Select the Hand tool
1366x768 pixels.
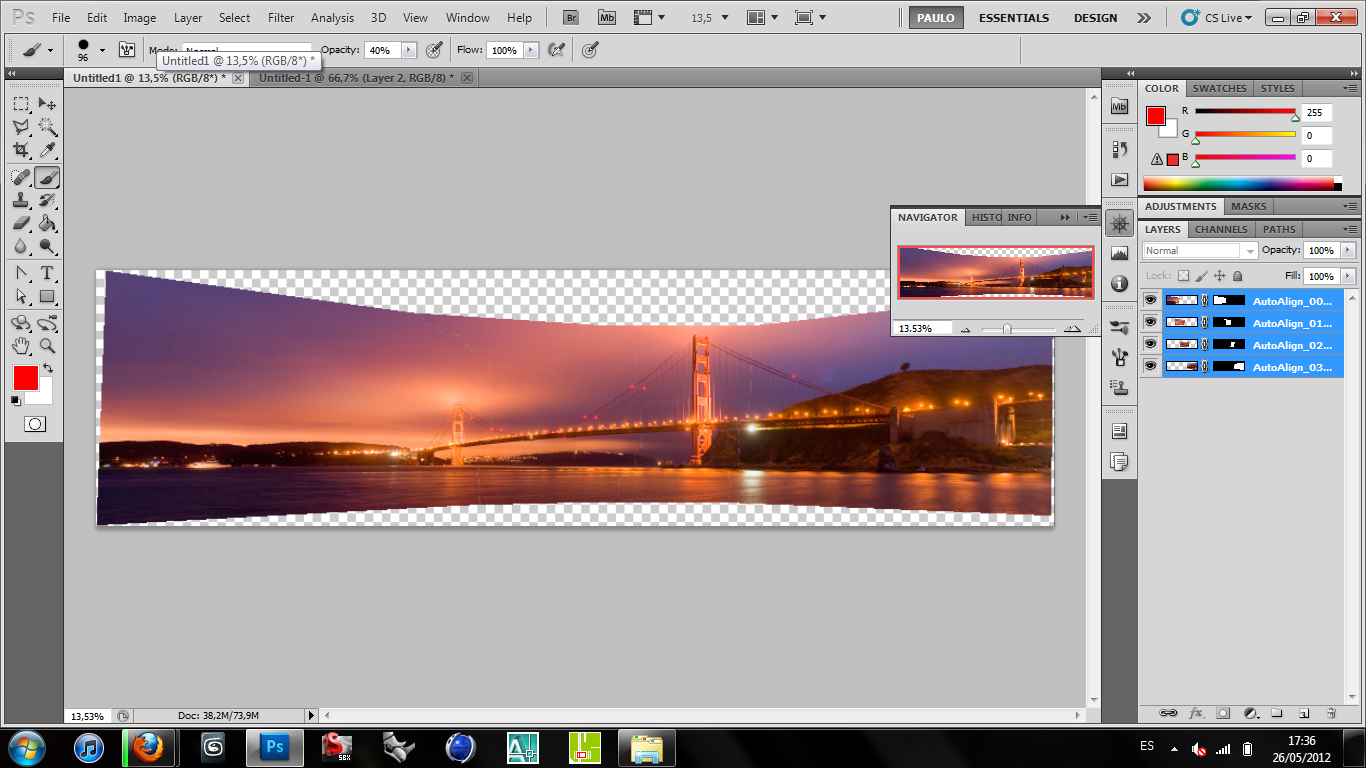21,346
